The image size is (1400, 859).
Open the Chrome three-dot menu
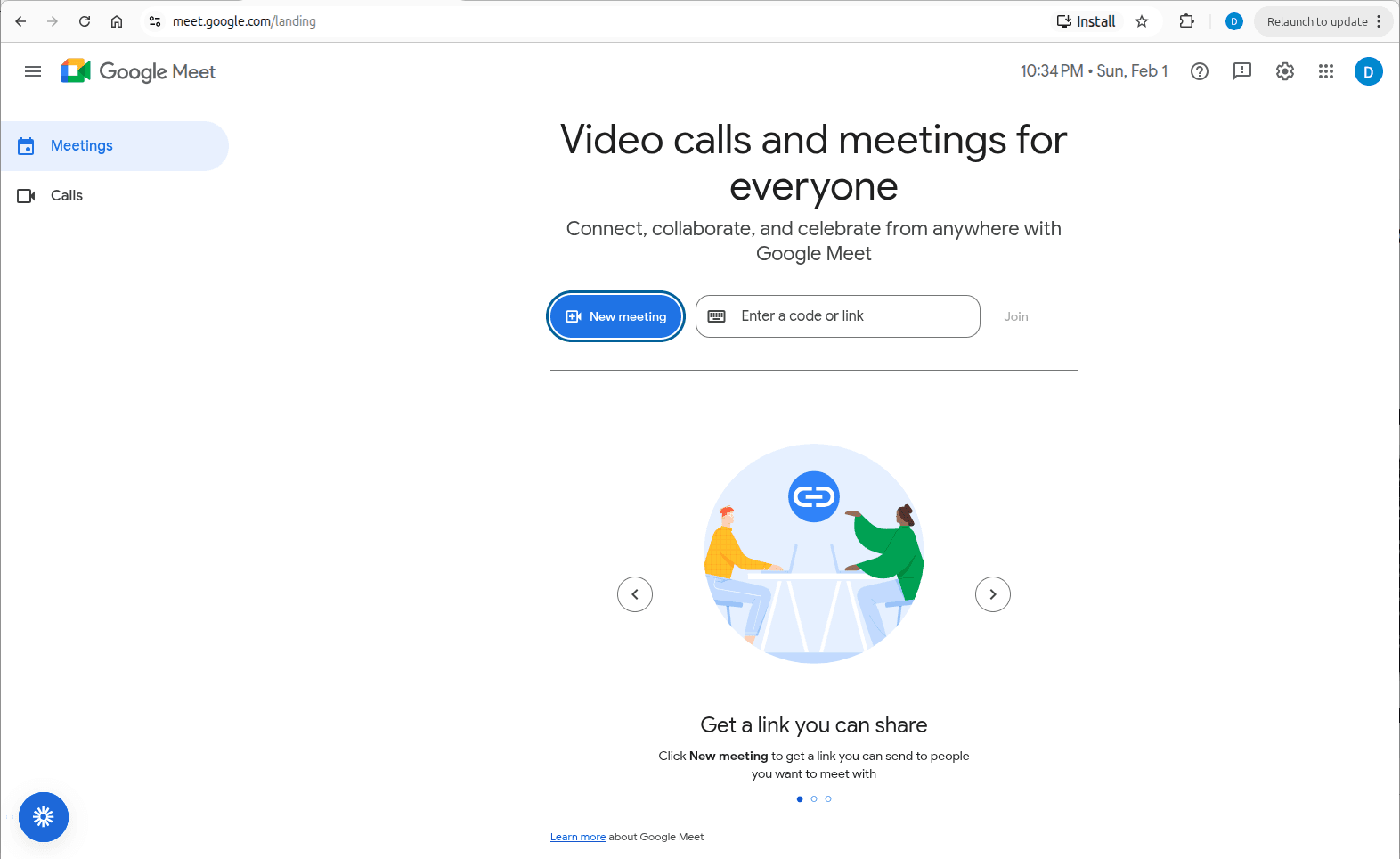1379,21
